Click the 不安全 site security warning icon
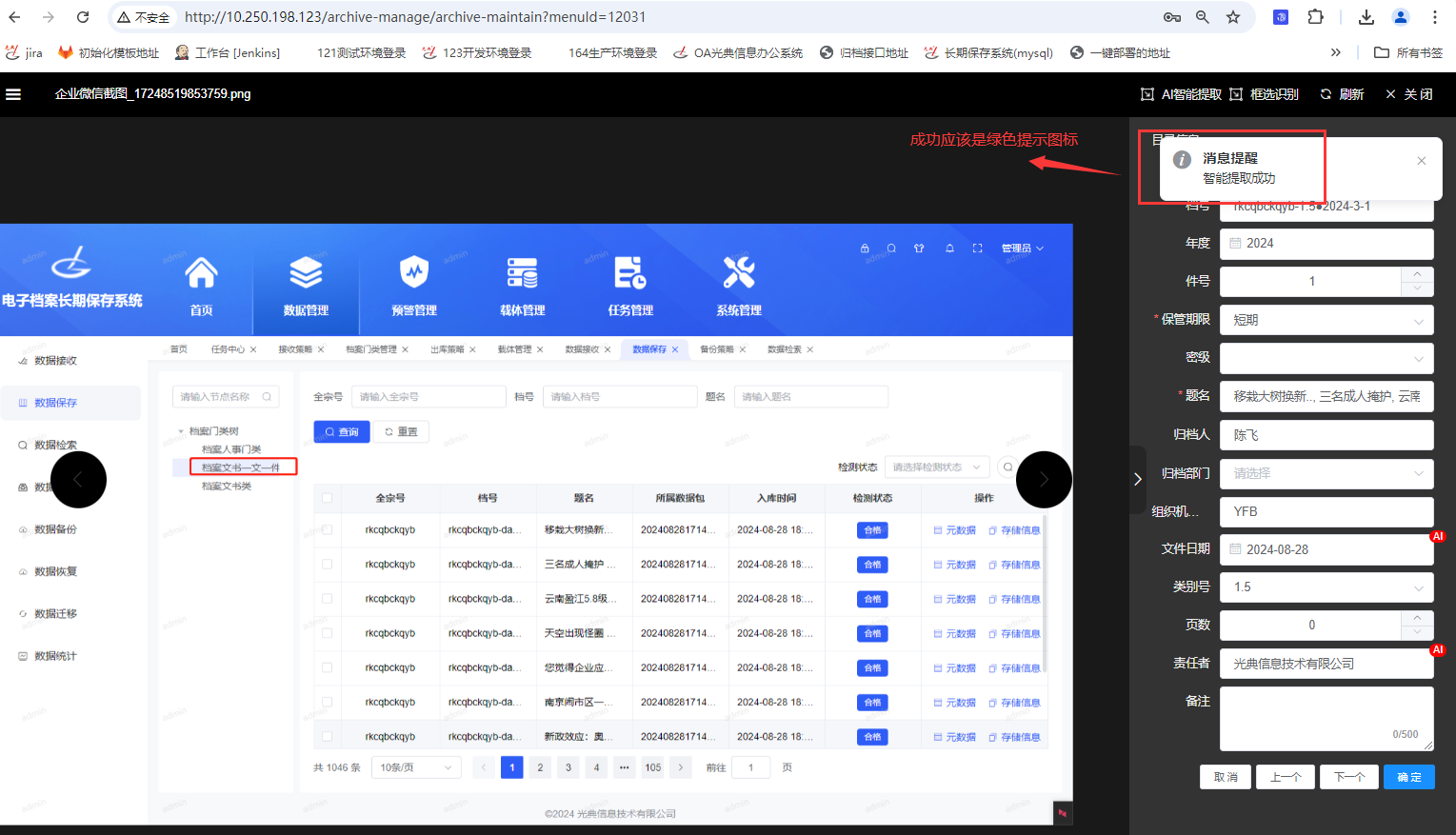This screenshot has height=835, width=1456. pos(144,17)
